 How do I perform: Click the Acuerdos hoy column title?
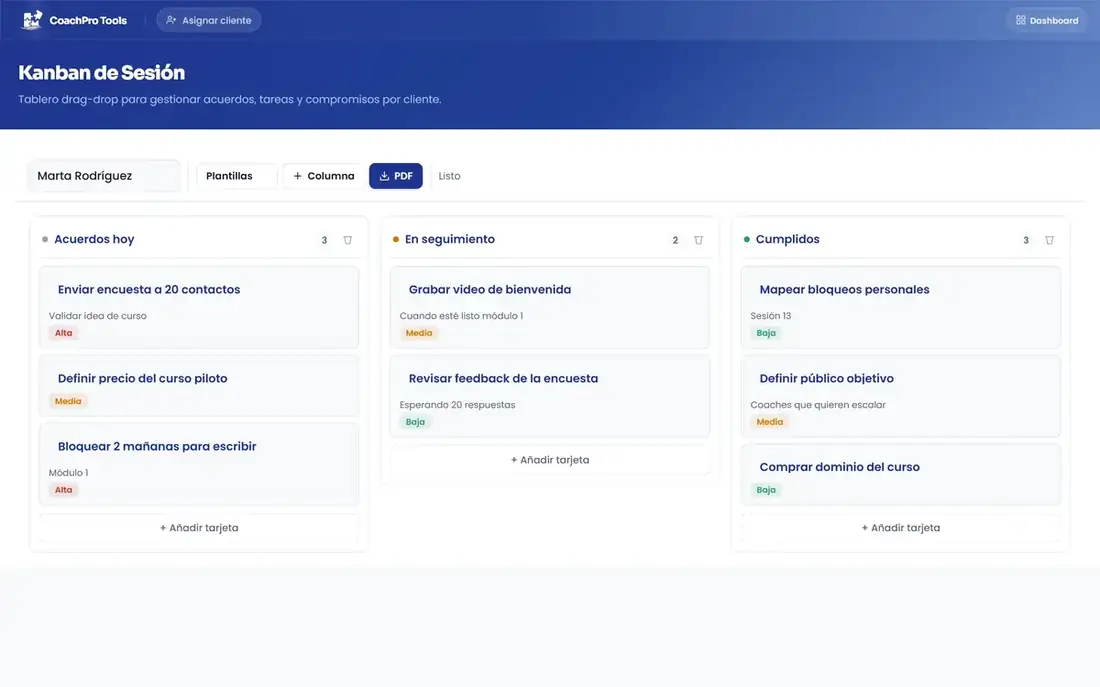coord(94,239)
